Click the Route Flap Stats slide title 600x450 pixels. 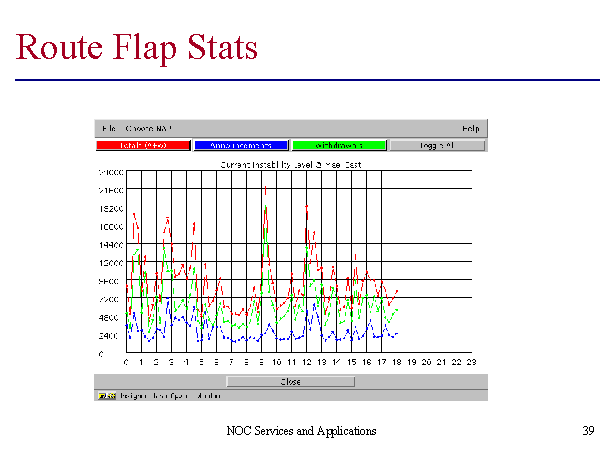(x=138, y=47)
